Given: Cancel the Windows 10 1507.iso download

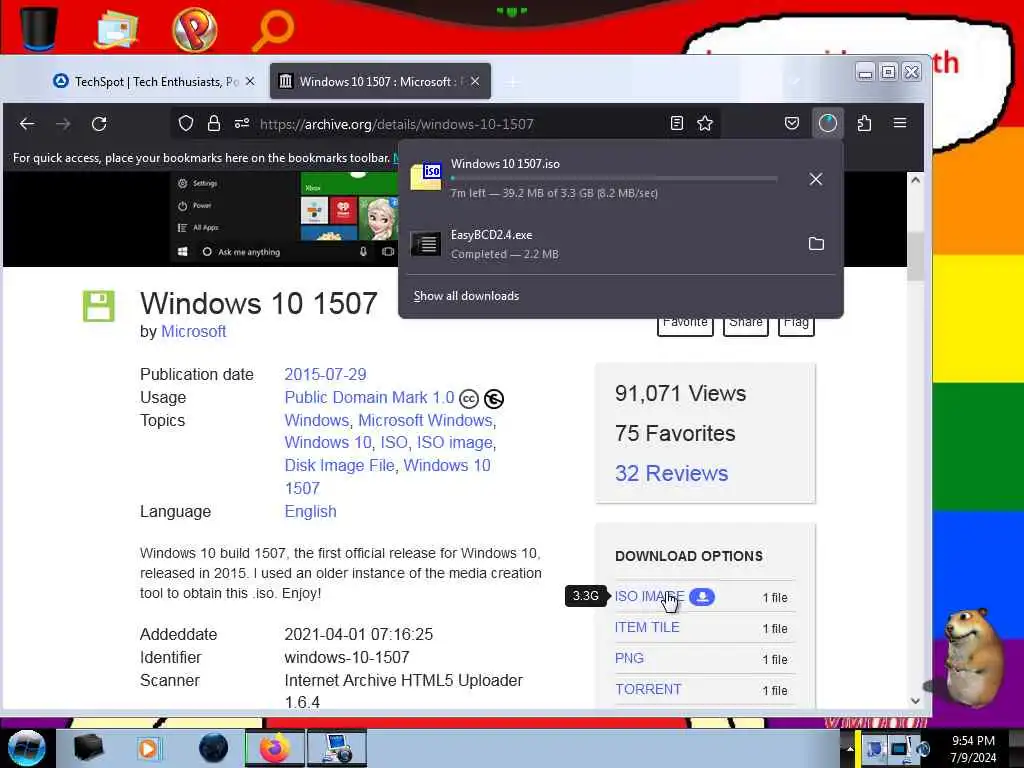Looking at the screenshot, I should click(816, 179).
